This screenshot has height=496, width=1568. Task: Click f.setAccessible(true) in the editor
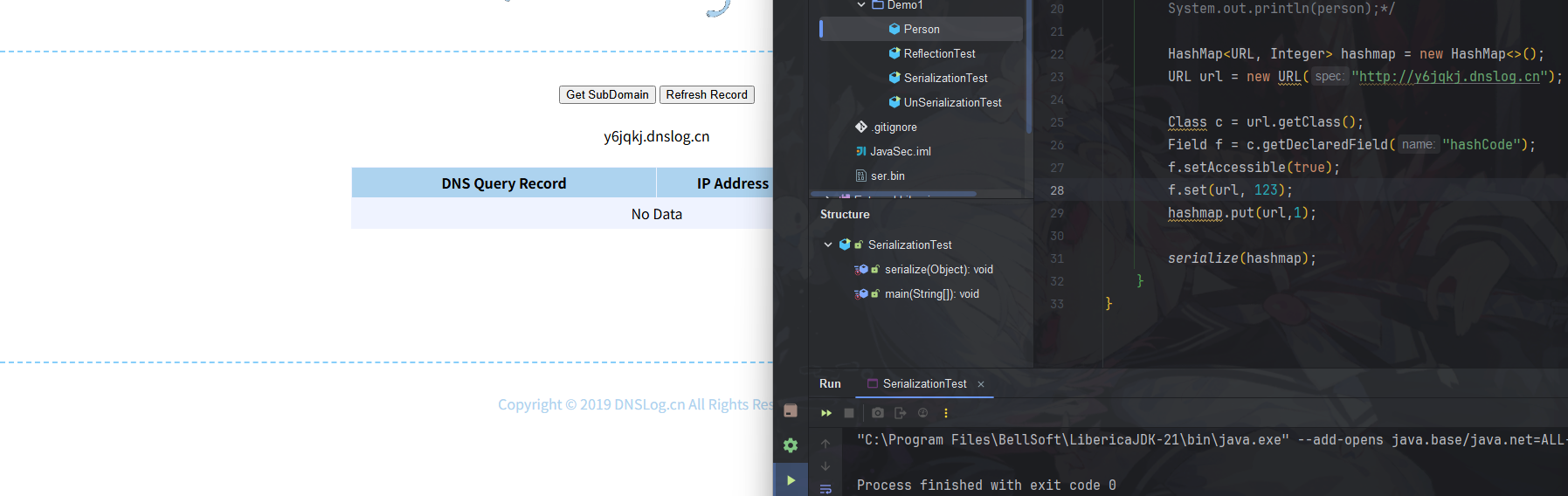click(x=1254, y=168)
